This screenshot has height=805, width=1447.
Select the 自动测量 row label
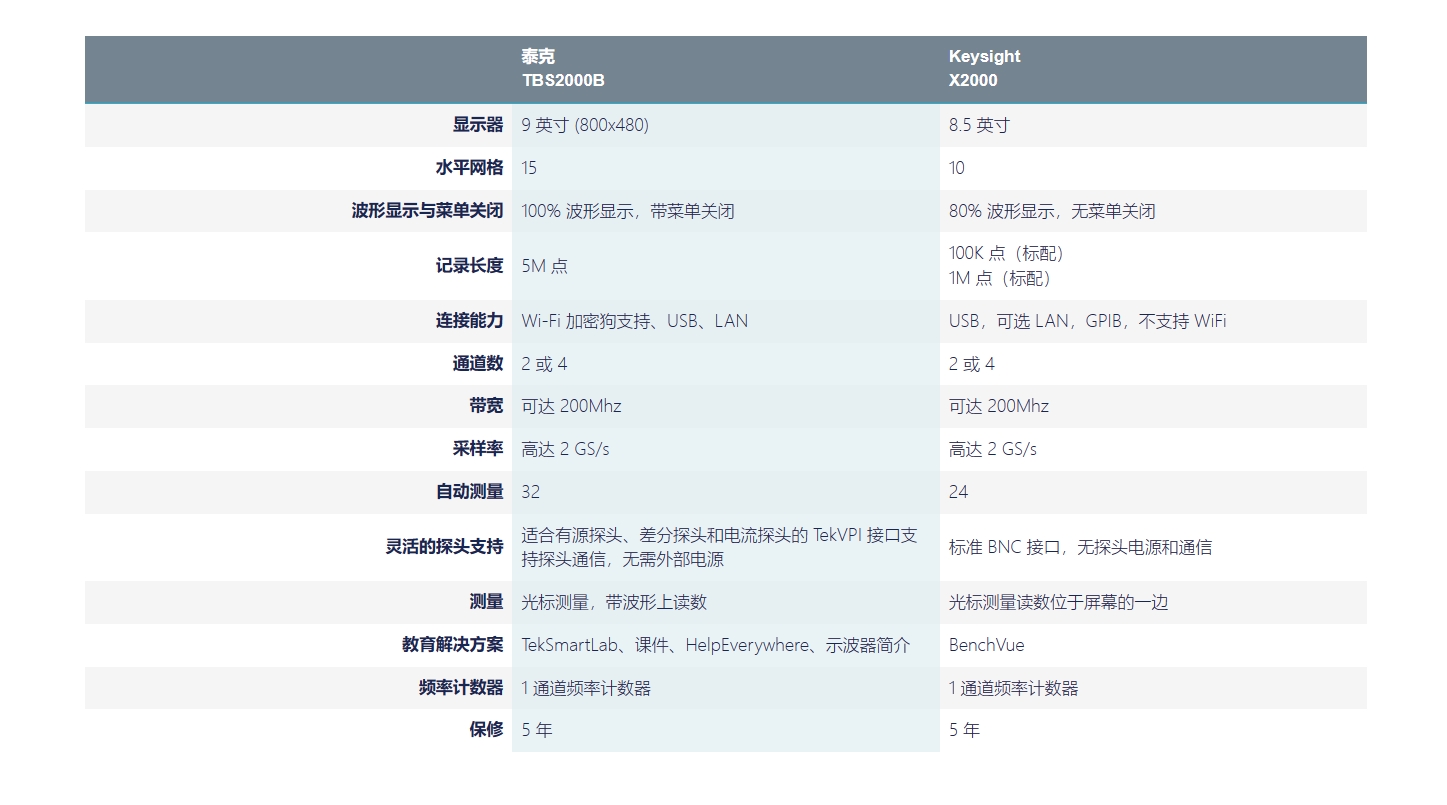click(469, 492)
